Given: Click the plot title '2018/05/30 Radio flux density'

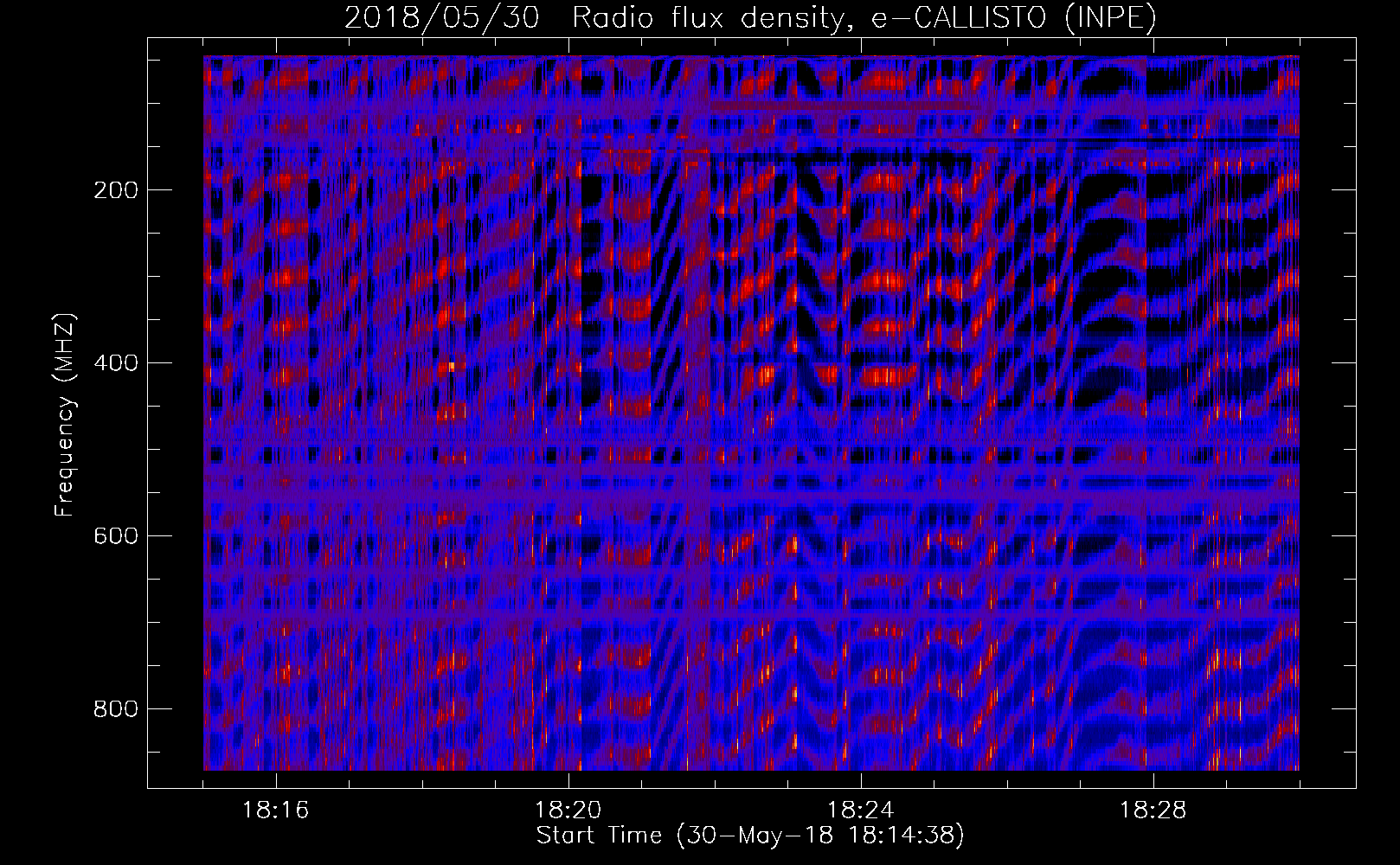Looking at the screenshot, I should (750, 17).
